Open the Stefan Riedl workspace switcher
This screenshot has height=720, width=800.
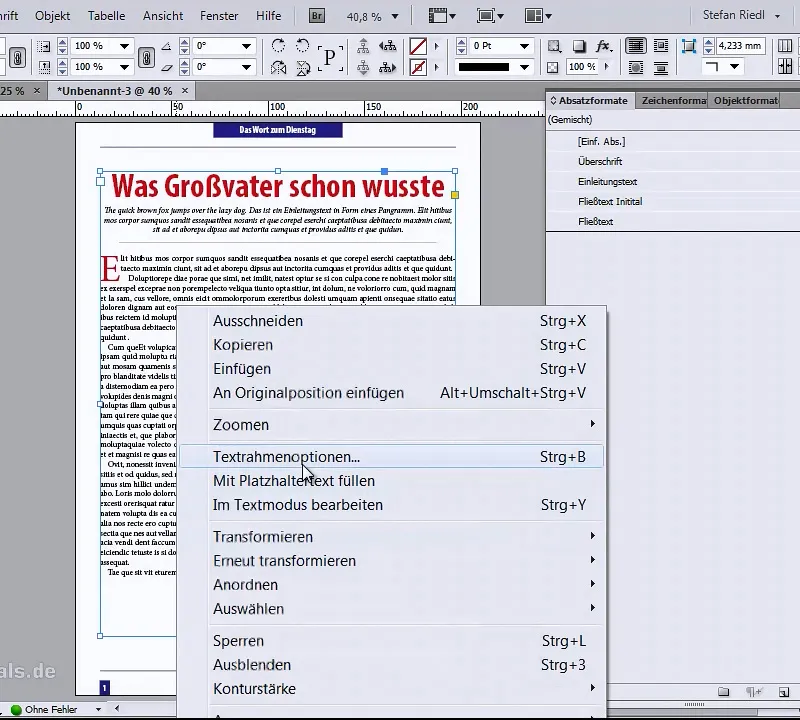[x=741, y=15]
